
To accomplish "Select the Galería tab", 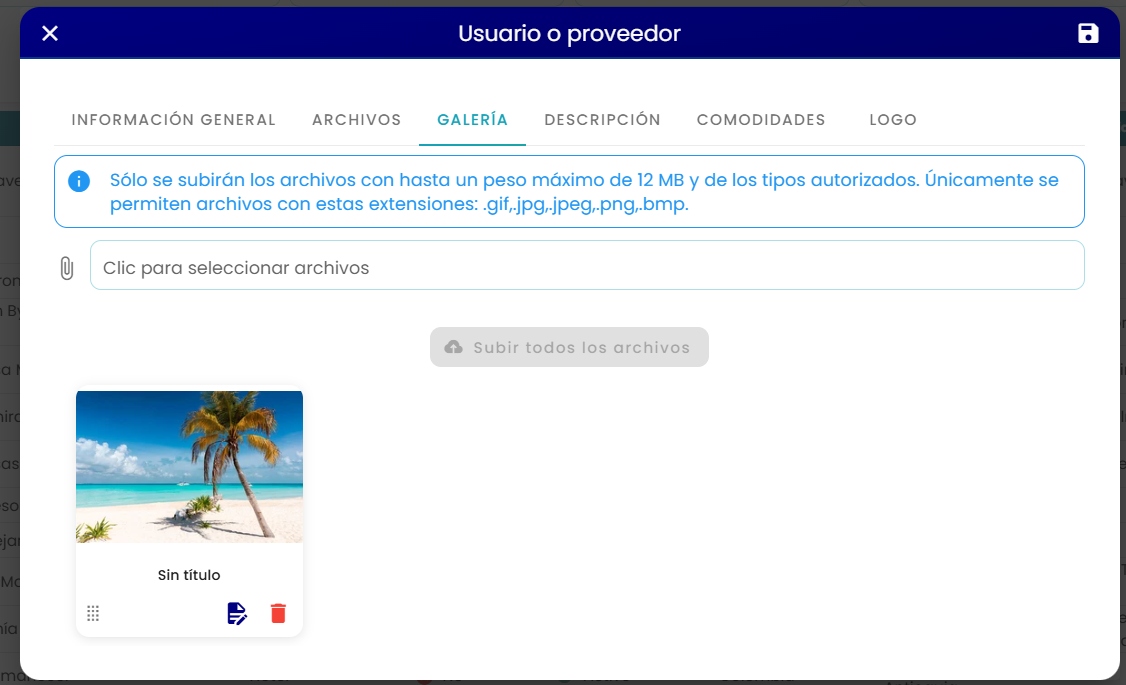I will point(473,120).
